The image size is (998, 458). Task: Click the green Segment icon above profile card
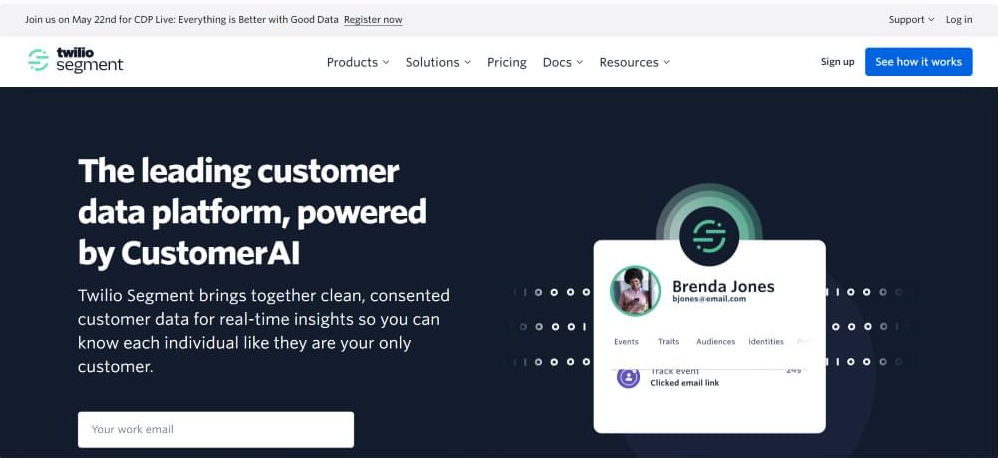click(x=709, y=235)
